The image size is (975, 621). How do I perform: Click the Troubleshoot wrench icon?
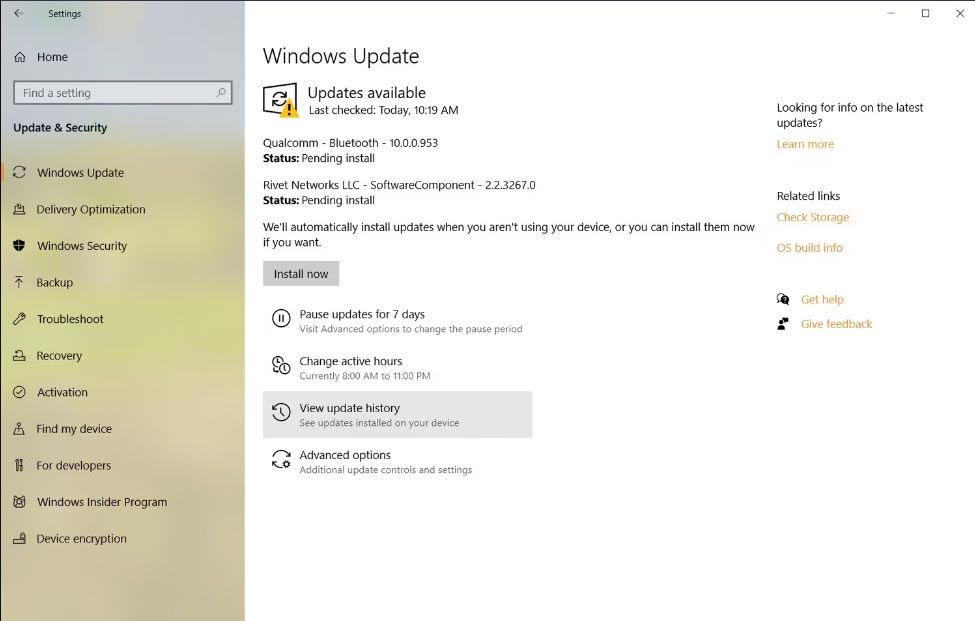(19, 319)
